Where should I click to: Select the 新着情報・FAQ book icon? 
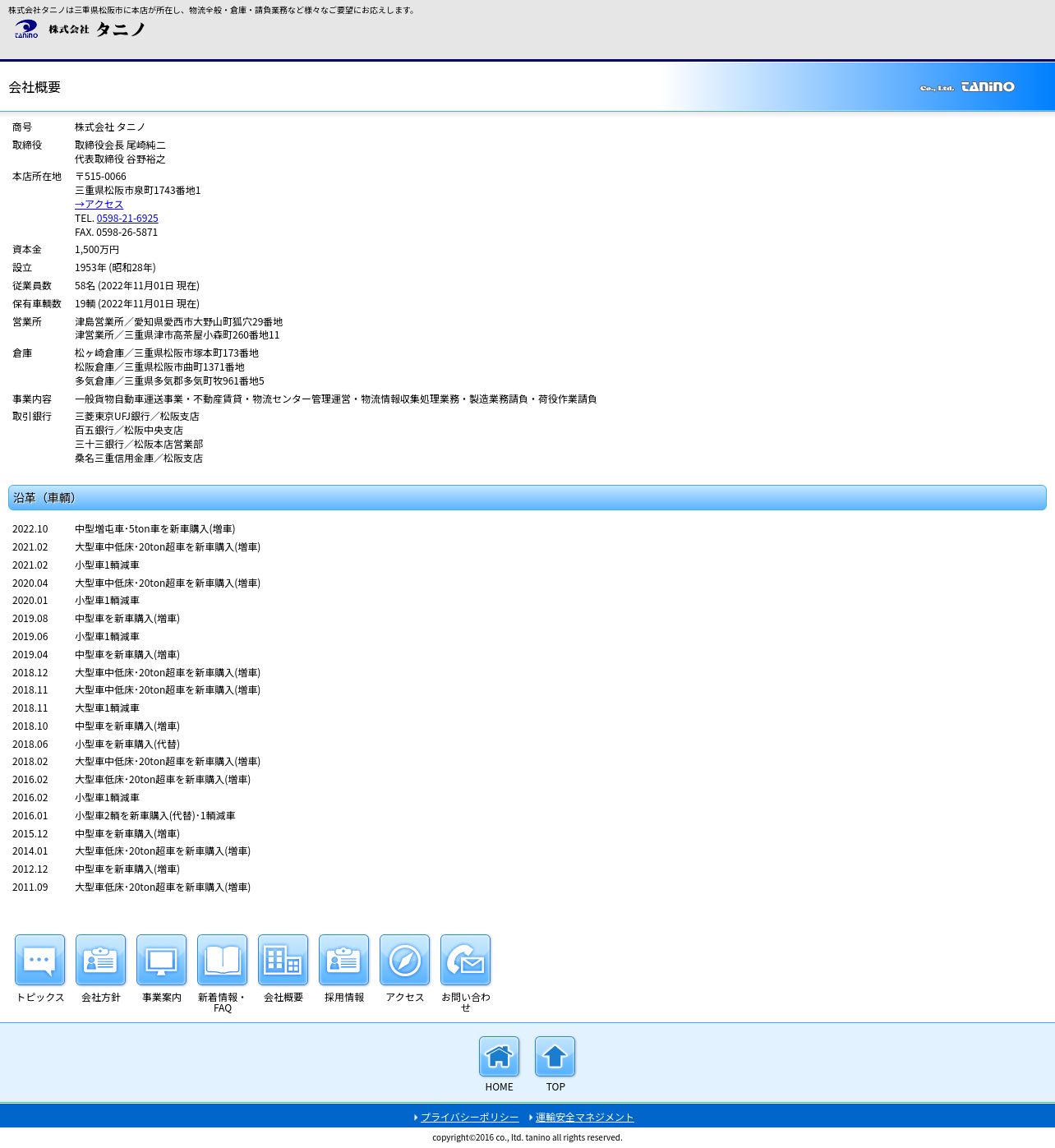pyautogui.click(x=222, y=959)
